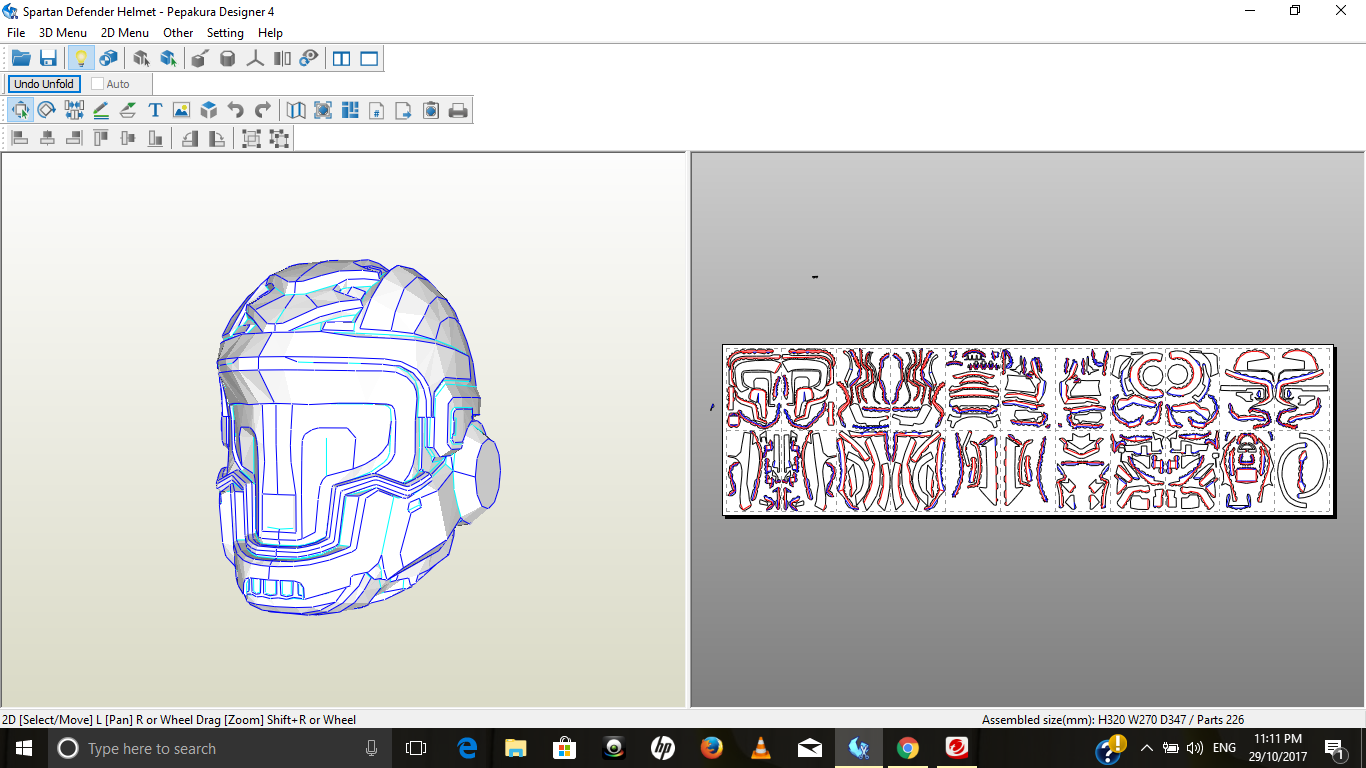Open VLC media player from the taskbar
The width and height of the screenshot is (1366, 768).
(x=761, y=748)
